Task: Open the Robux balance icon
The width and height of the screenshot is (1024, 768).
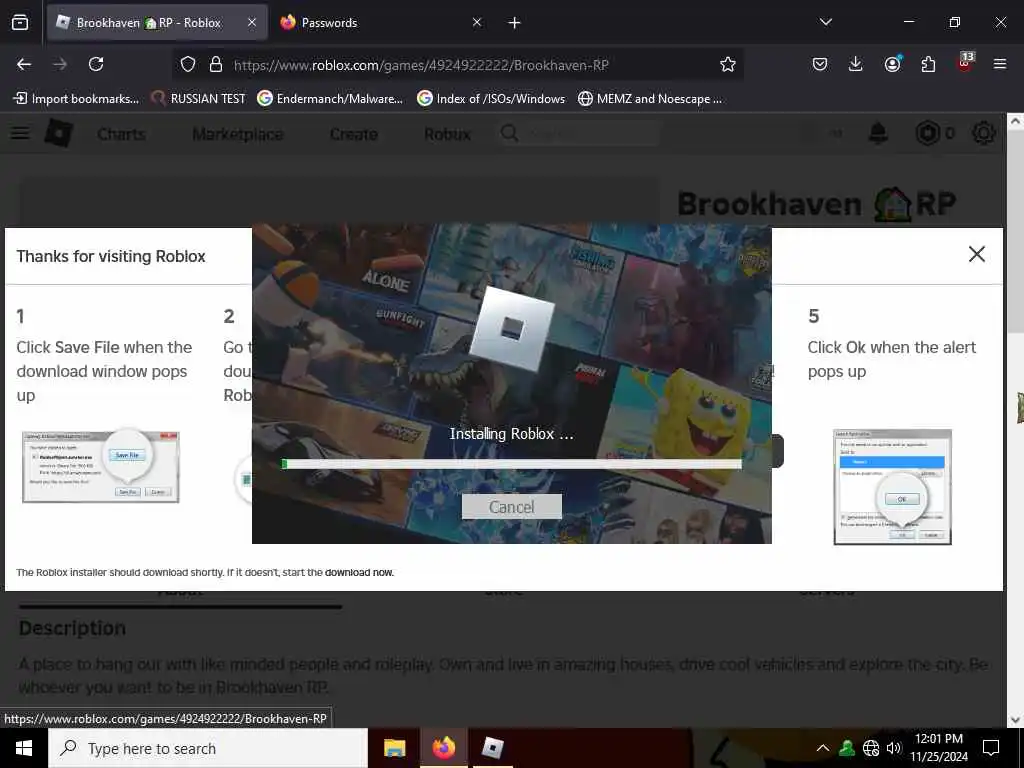Action: [927, 133]
